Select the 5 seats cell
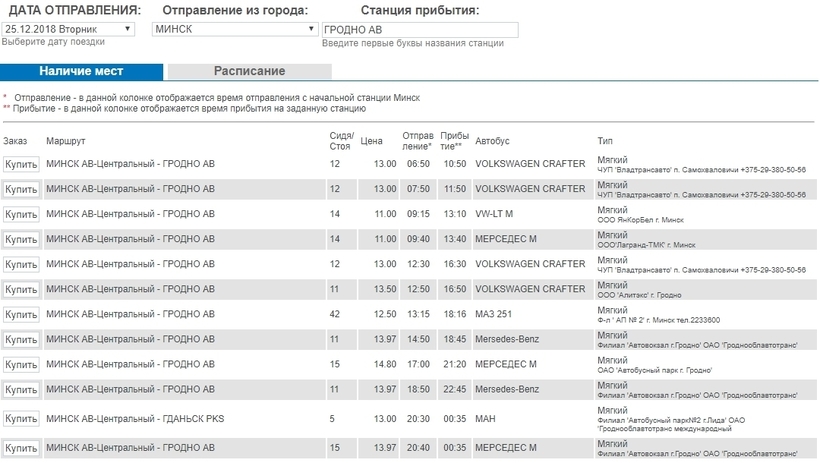 click(x=332, y=419)
